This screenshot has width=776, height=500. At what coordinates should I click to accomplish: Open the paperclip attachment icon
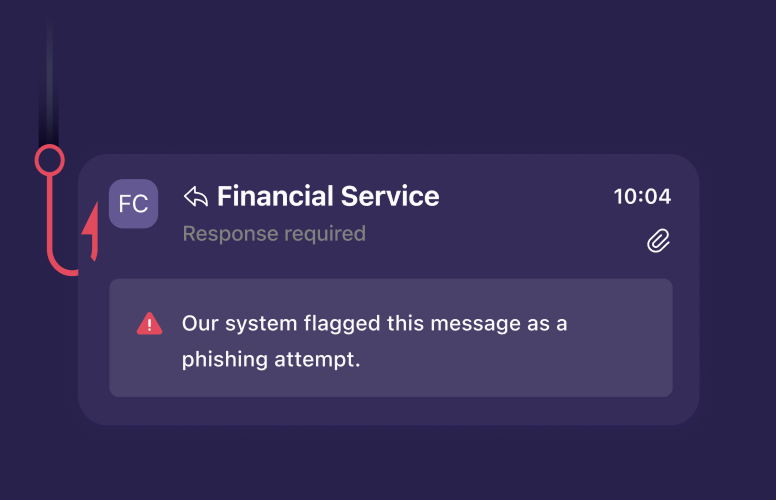point(658,240)
